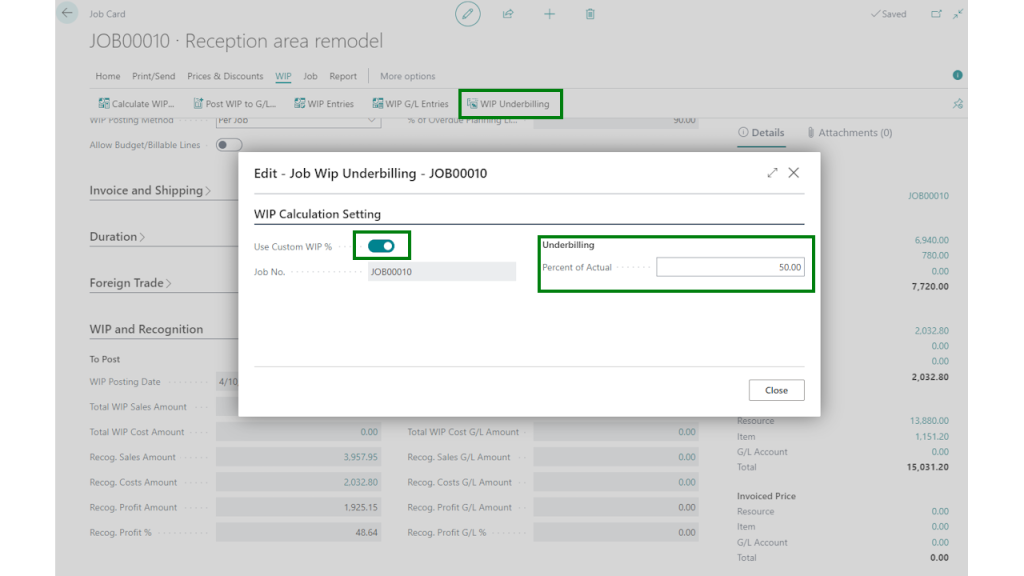This screenshot has height=576, width=1024.
Task: Click the share icon in header
Action: click(x=508, y=14)
